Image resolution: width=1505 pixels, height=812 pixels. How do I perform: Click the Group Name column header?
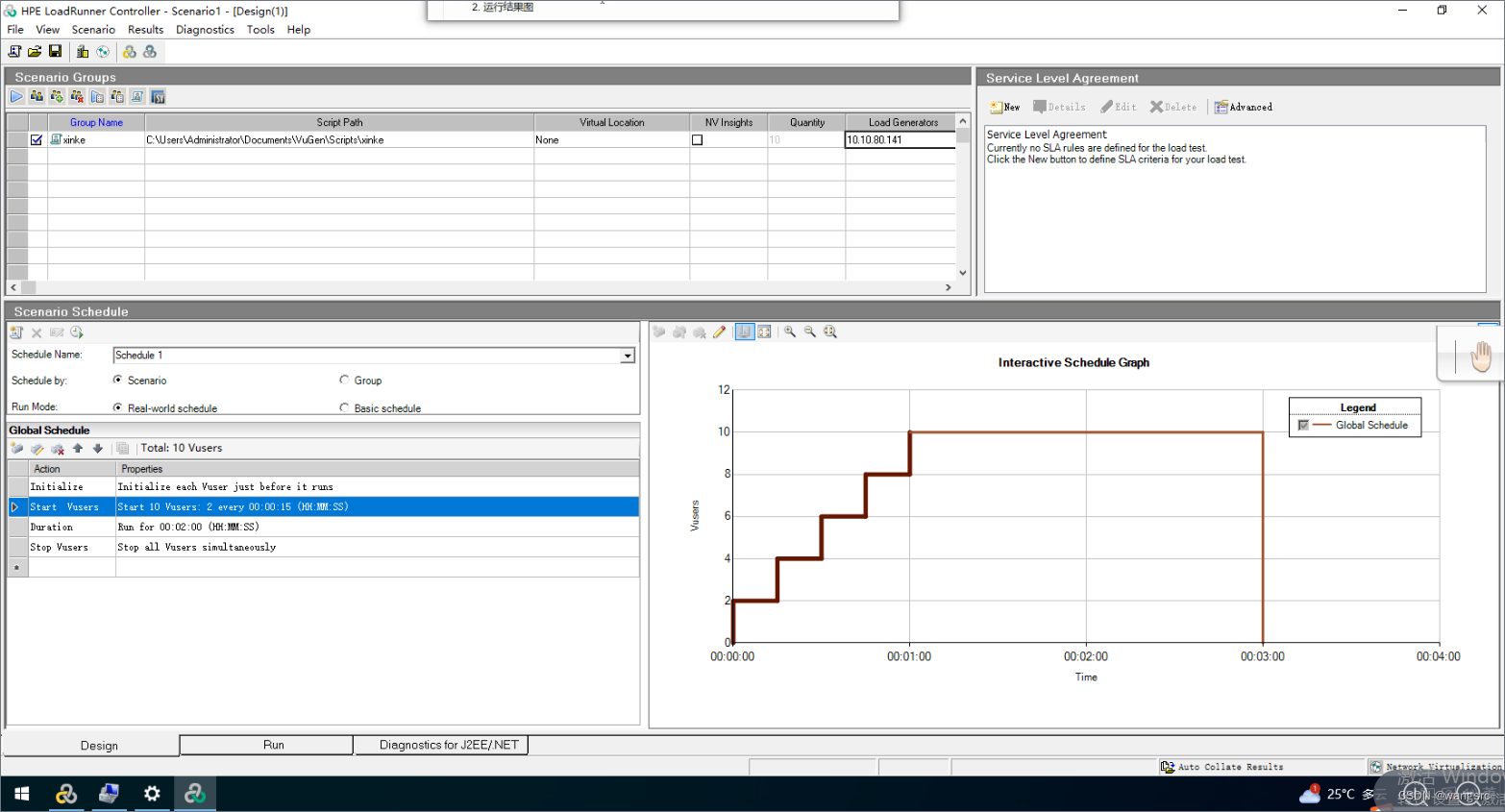click(96, 122)
